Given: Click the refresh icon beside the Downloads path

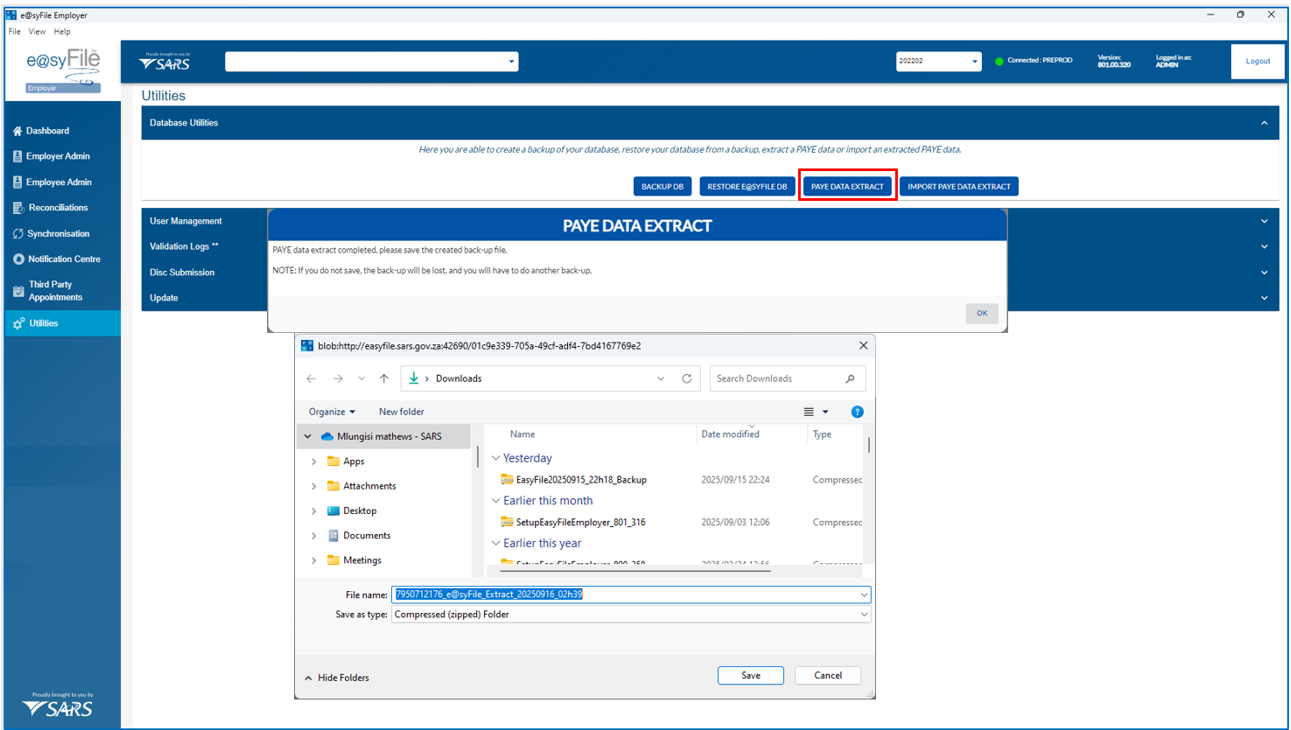Looking at the screenshot, I should tap(686, 379).
